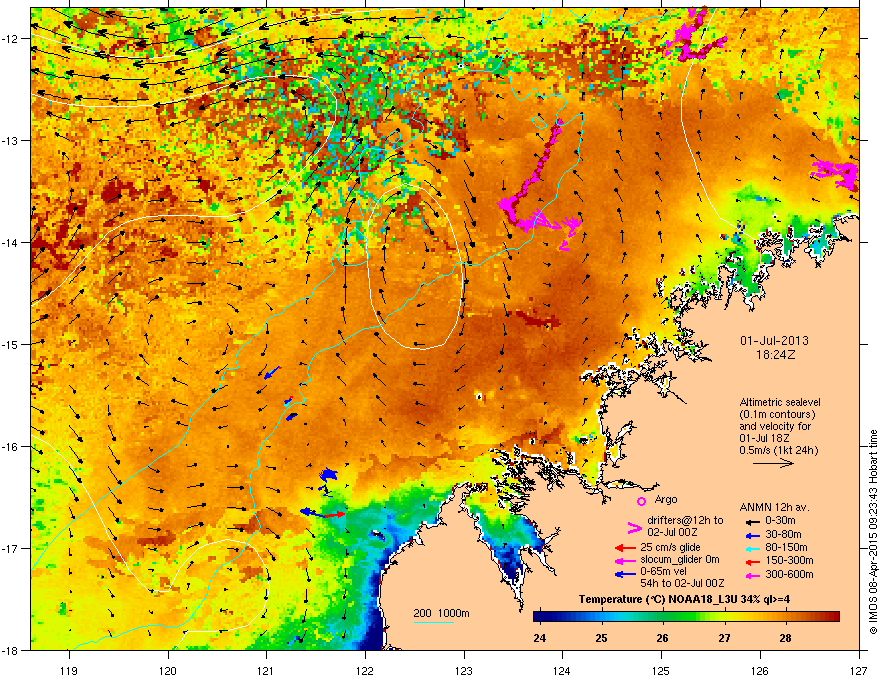Screen dimensions: 880x680
Task: Click the latitude axis label -18
Action: 11,650
